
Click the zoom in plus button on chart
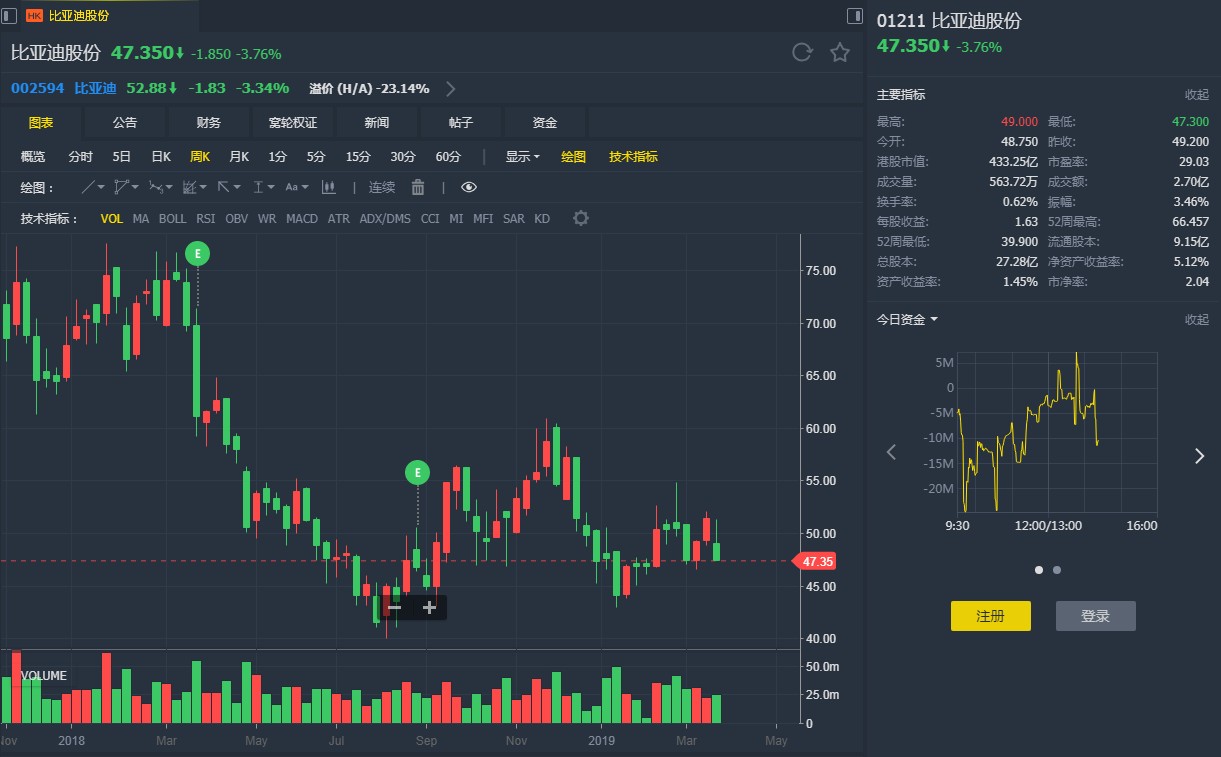[x=429, y=607]
